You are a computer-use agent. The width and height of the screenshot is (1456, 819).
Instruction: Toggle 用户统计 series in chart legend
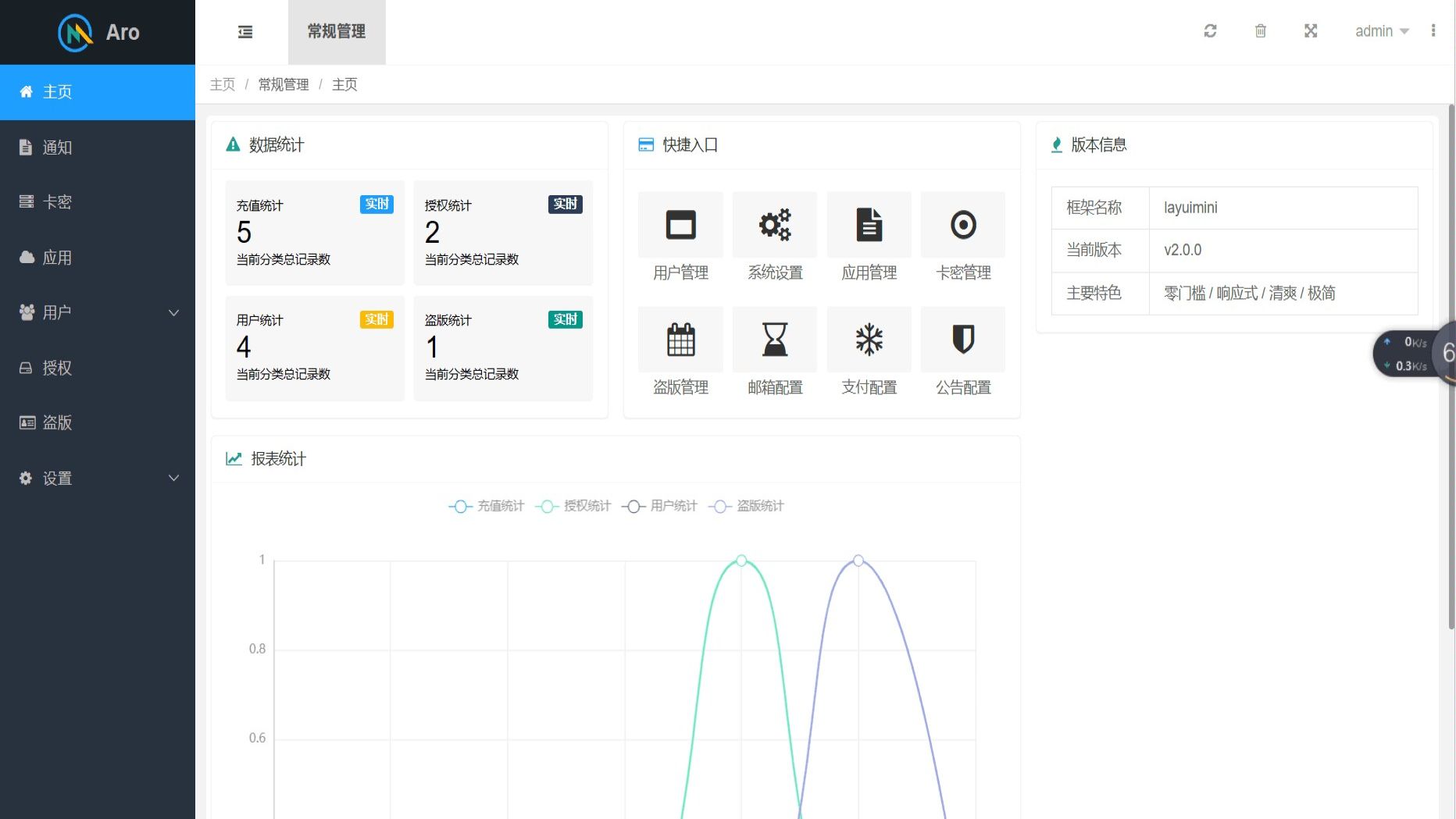tap(659, 506)
